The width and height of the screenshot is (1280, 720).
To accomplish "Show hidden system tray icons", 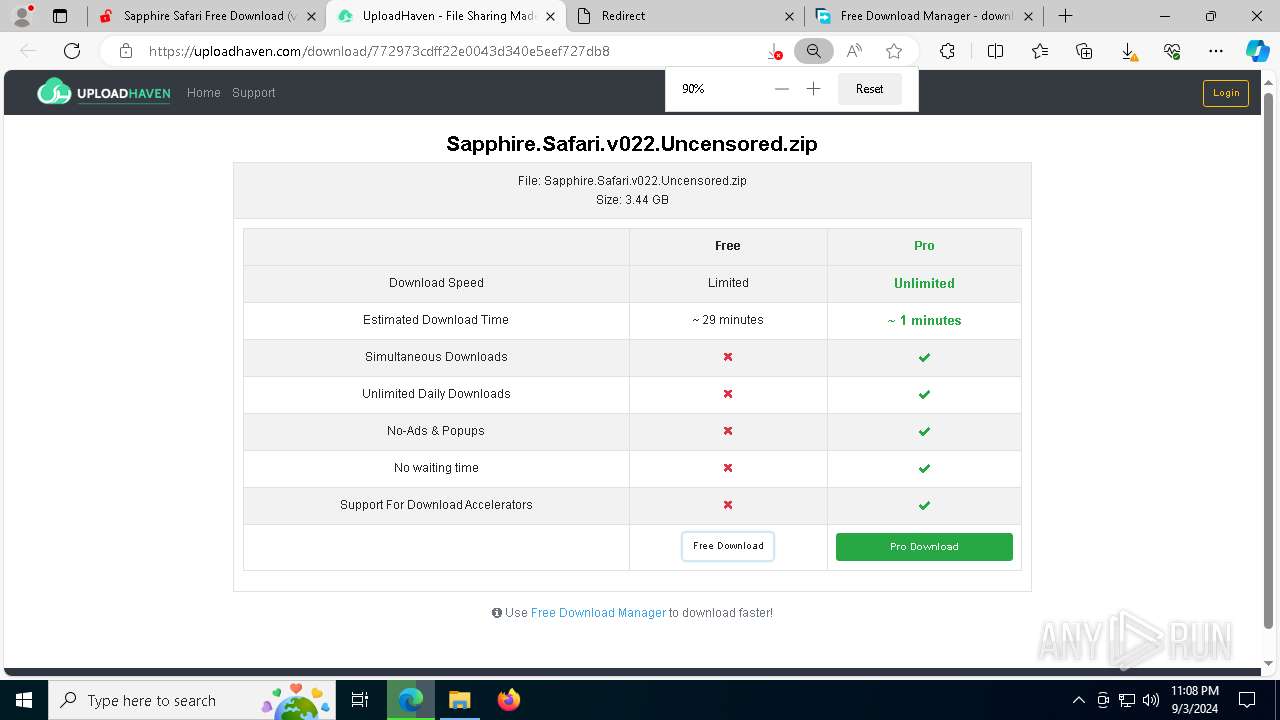I will pyautogui.click(x=1078, y=700).
